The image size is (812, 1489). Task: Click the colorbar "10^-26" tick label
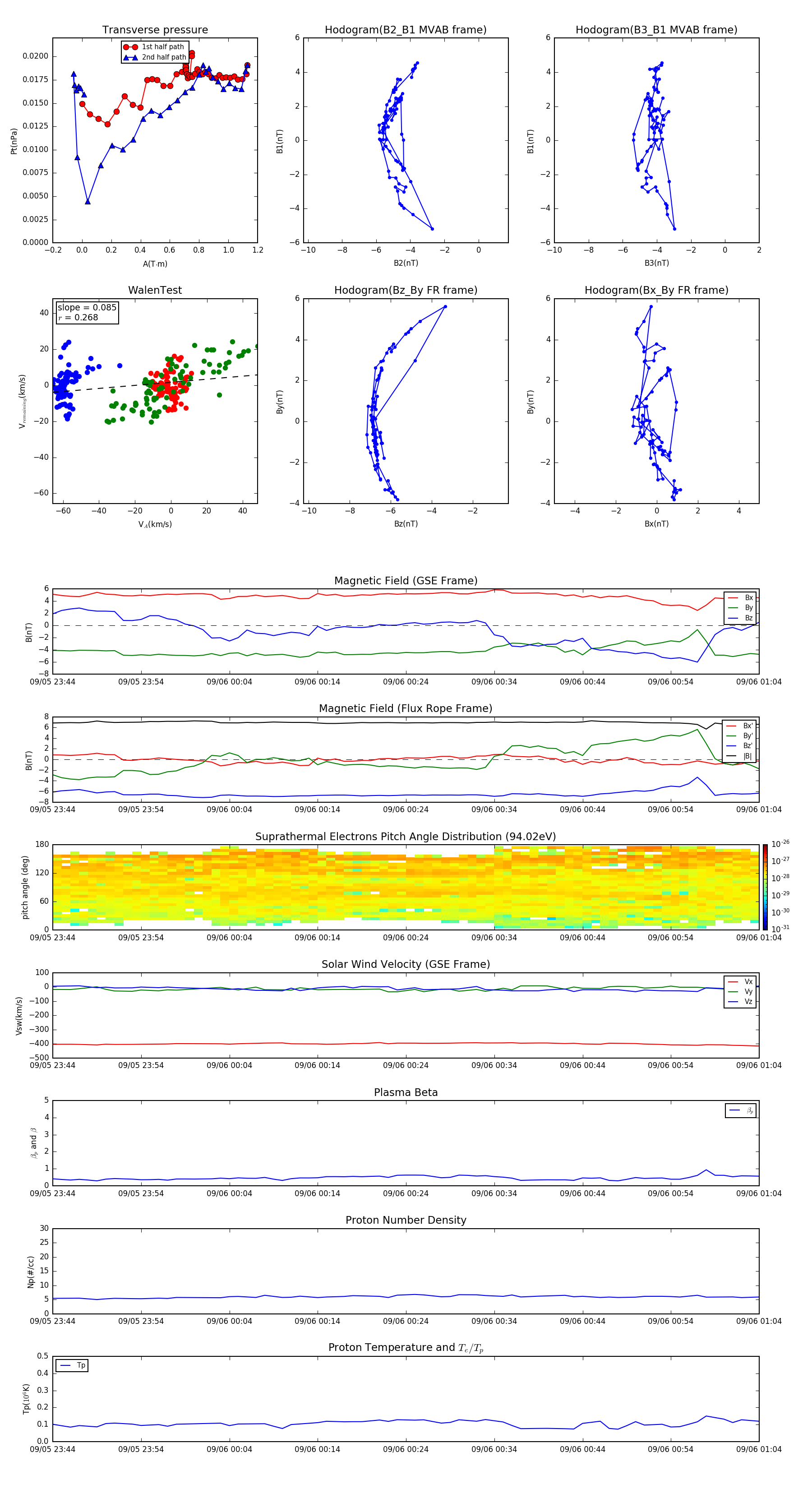pyautogui.click(x=780, y=844)
